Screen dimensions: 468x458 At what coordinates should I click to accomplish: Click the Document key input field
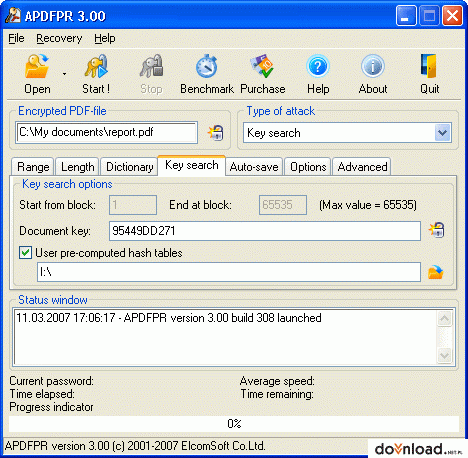tap(265, 231)
